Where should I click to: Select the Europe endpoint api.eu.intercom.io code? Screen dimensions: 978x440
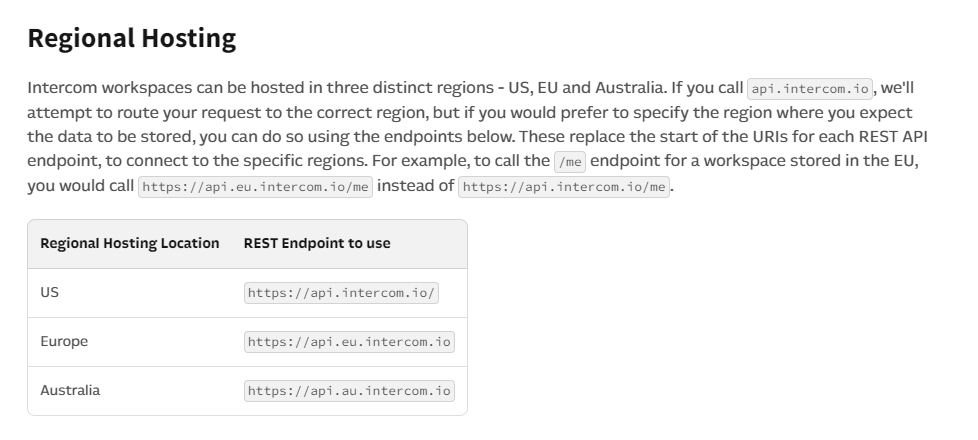pyautogui.click(x=349, y=342)
